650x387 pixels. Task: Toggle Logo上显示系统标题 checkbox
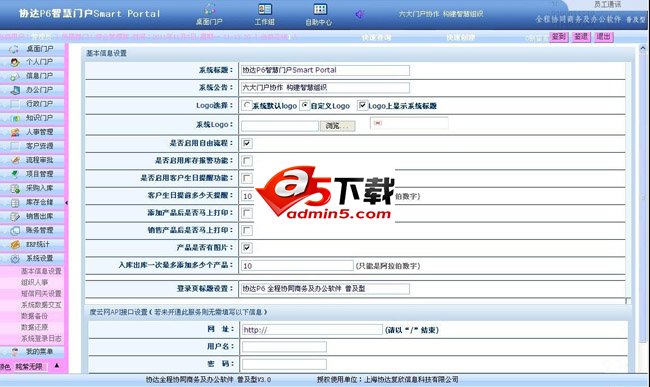point(362,106)
